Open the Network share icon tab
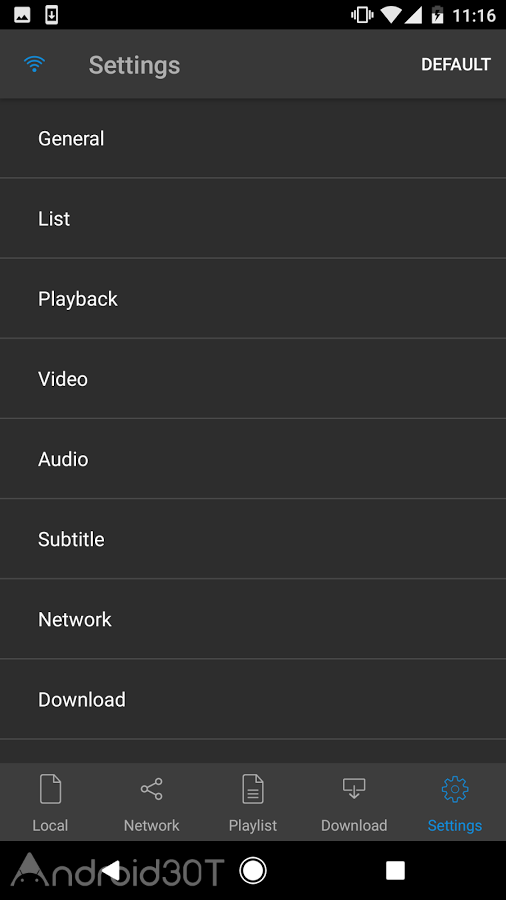The width and height of the screenshot is (506, 900). click(x=151, y=789)
